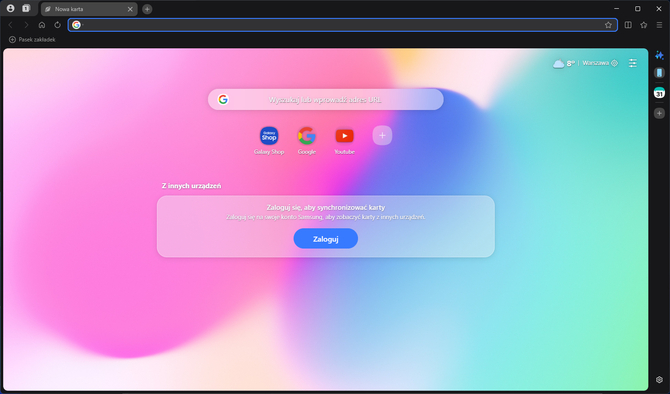Image resolution: width=670 pixels, height=394 pixels.
Task: Open sidebar settings gear
Action: 659,379
